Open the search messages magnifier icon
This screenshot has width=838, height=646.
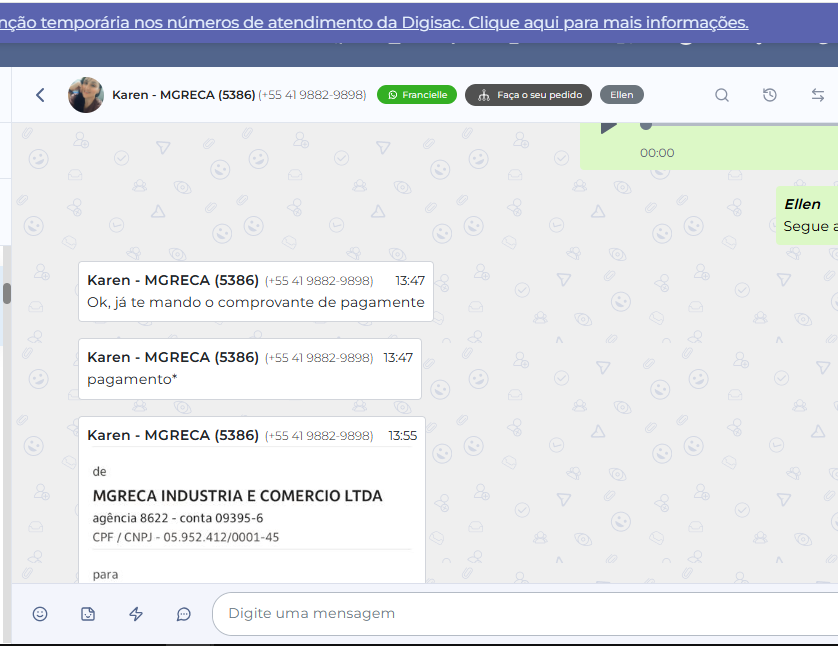(x=721, y=95)
